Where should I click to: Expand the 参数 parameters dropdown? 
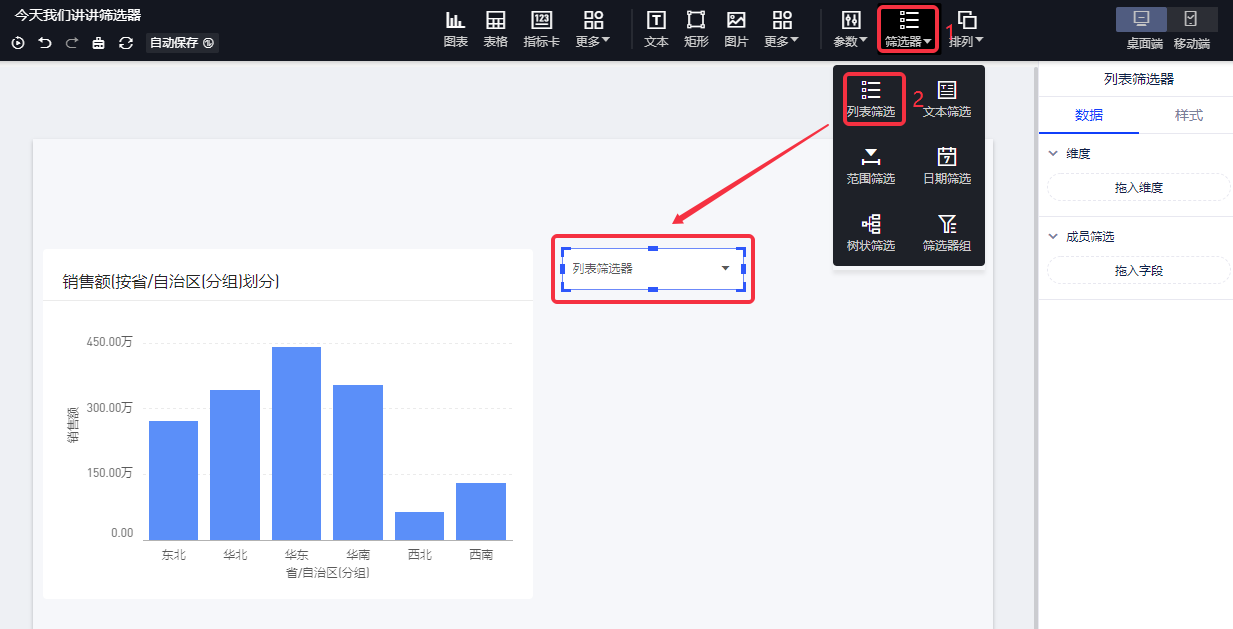tap(851, 29)
